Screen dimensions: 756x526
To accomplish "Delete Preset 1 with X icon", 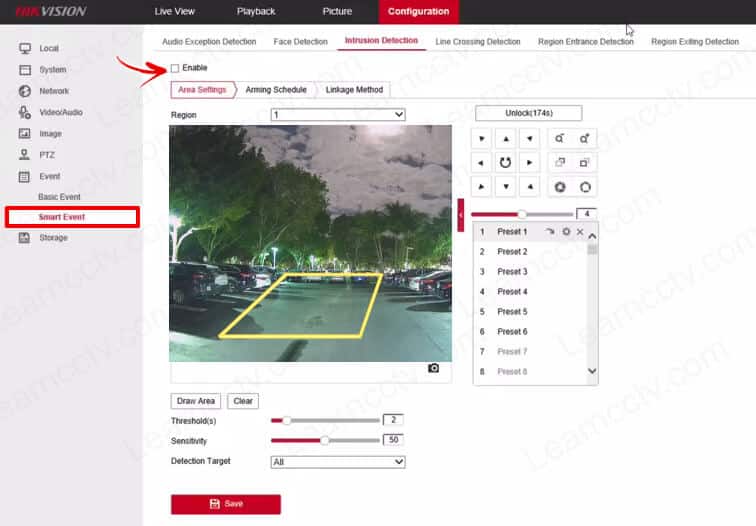I will (580, 232).
